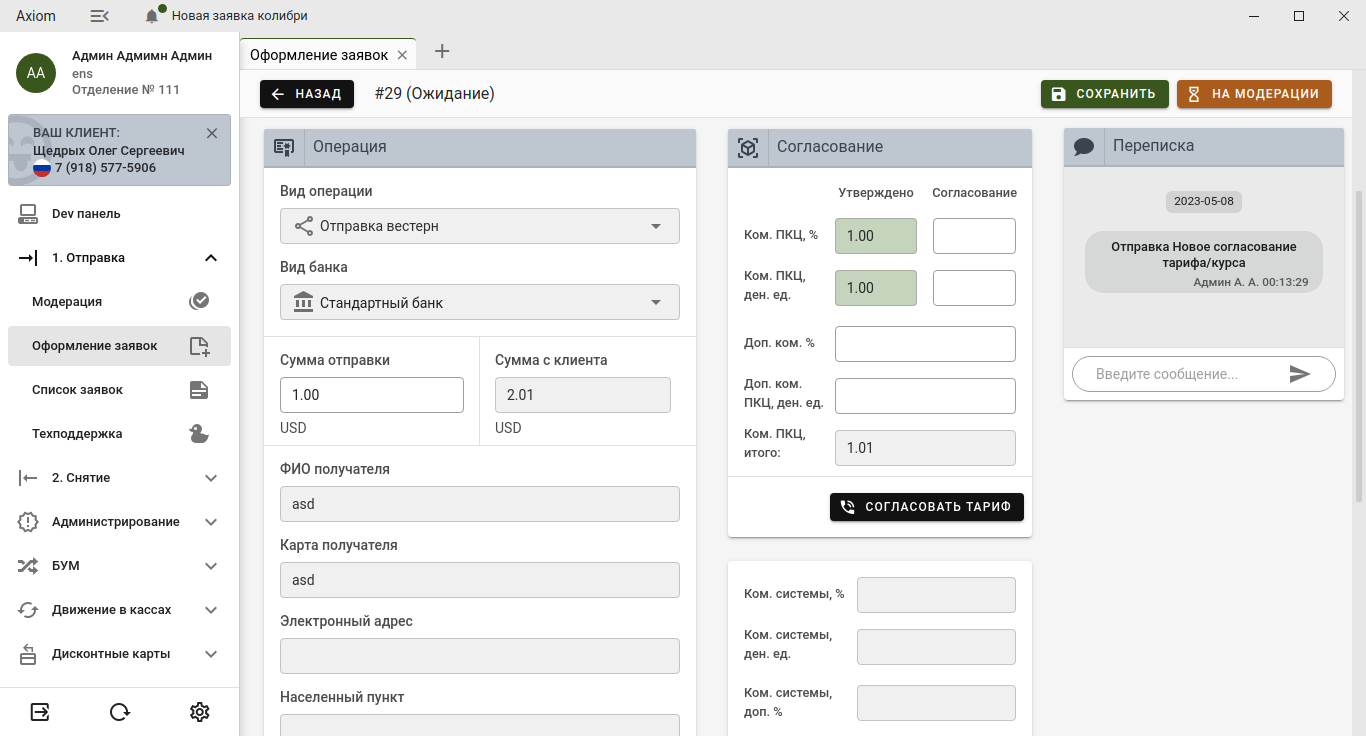Select the Оформление заявок sidebar item

click(x=119, y=345)
